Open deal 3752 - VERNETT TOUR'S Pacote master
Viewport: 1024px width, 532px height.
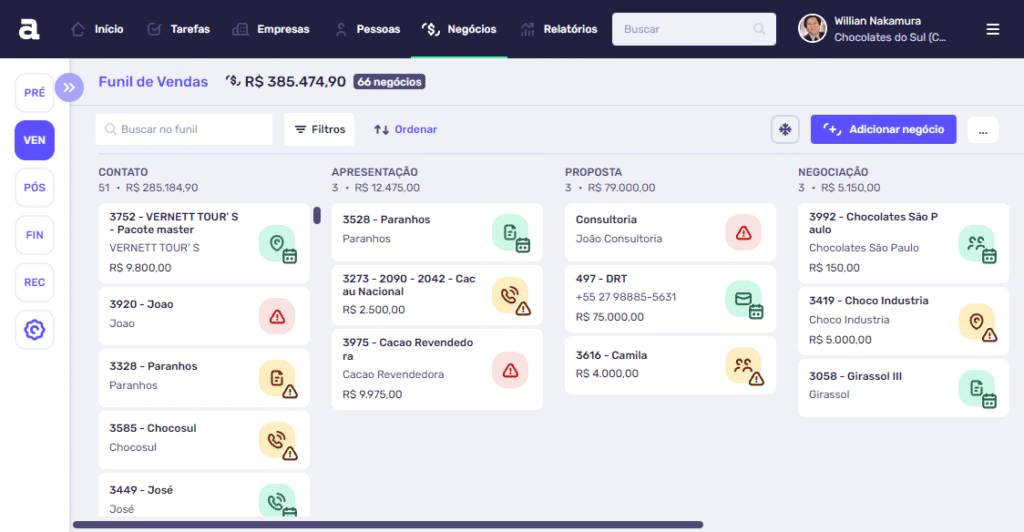204,242
